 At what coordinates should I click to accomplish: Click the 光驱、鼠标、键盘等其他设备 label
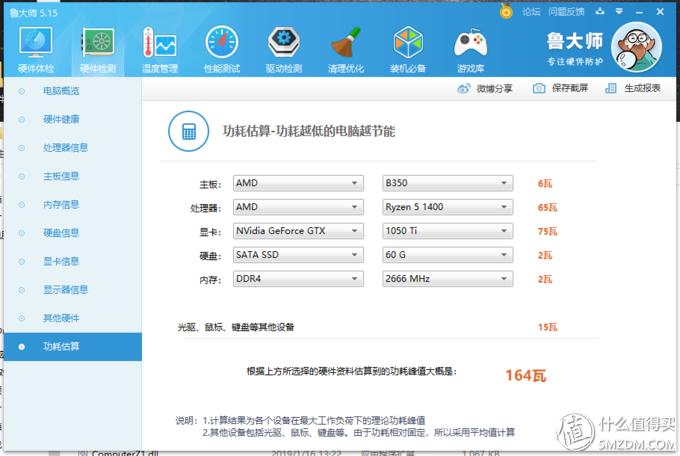(x=236, y=327)
